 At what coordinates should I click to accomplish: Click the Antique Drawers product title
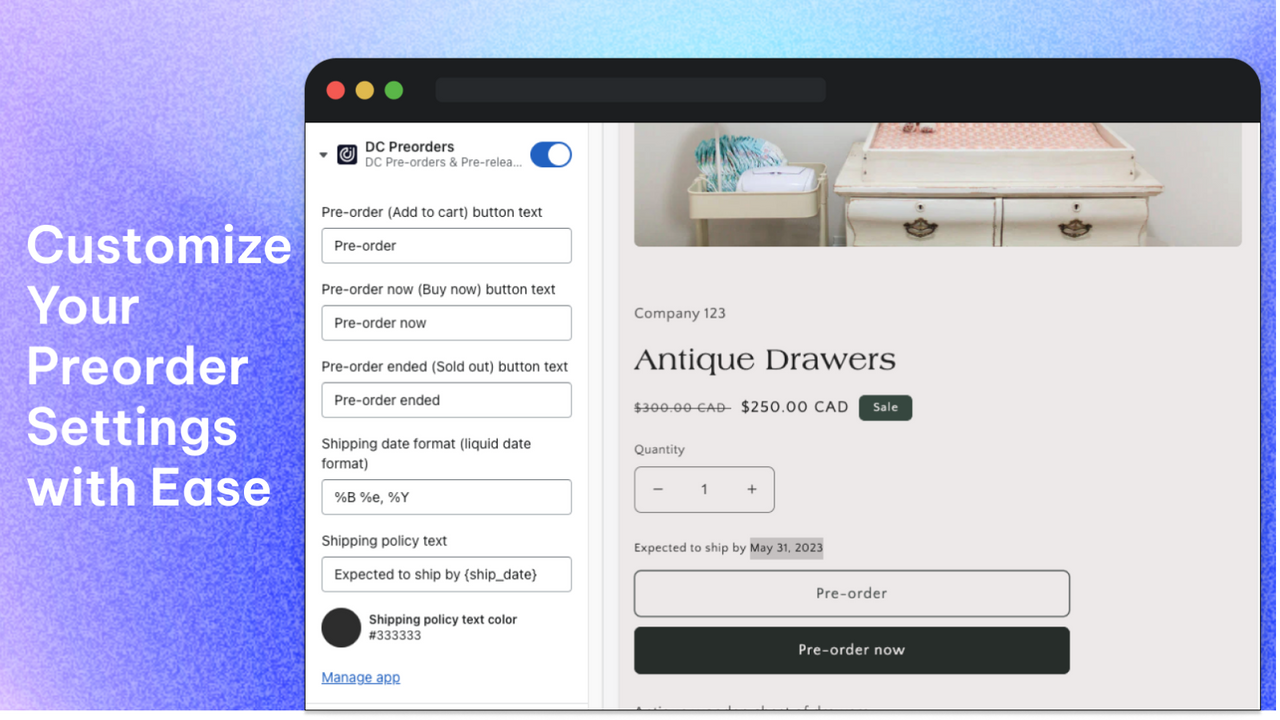coord(765,359)
